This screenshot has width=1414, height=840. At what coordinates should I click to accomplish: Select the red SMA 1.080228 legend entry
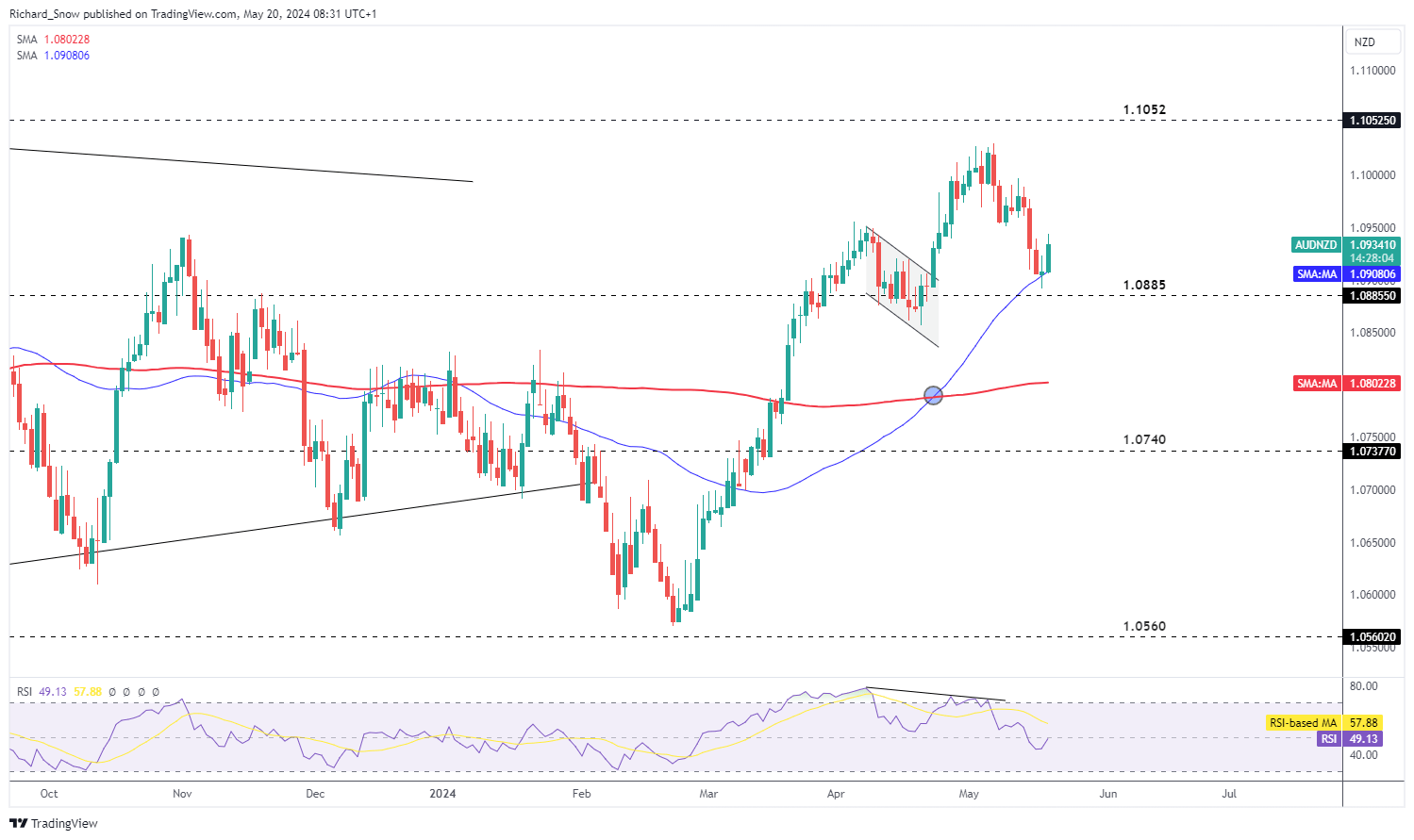click(53, 40)
